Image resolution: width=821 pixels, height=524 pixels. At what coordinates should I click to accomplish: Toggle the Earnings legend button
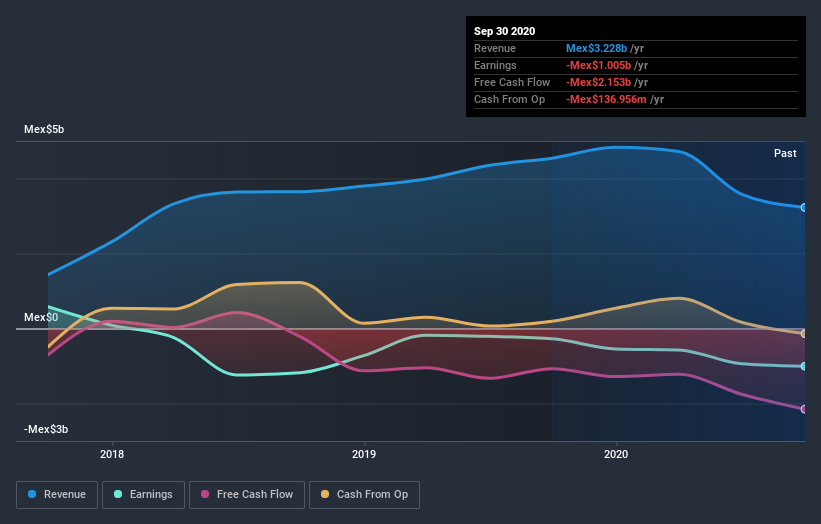(143, 495)
